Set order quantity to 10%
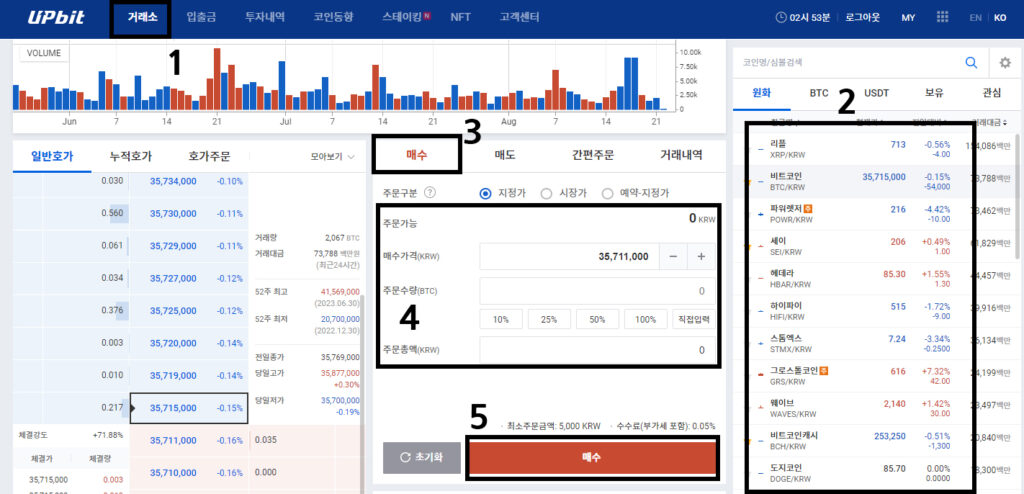 coord(501,320)
